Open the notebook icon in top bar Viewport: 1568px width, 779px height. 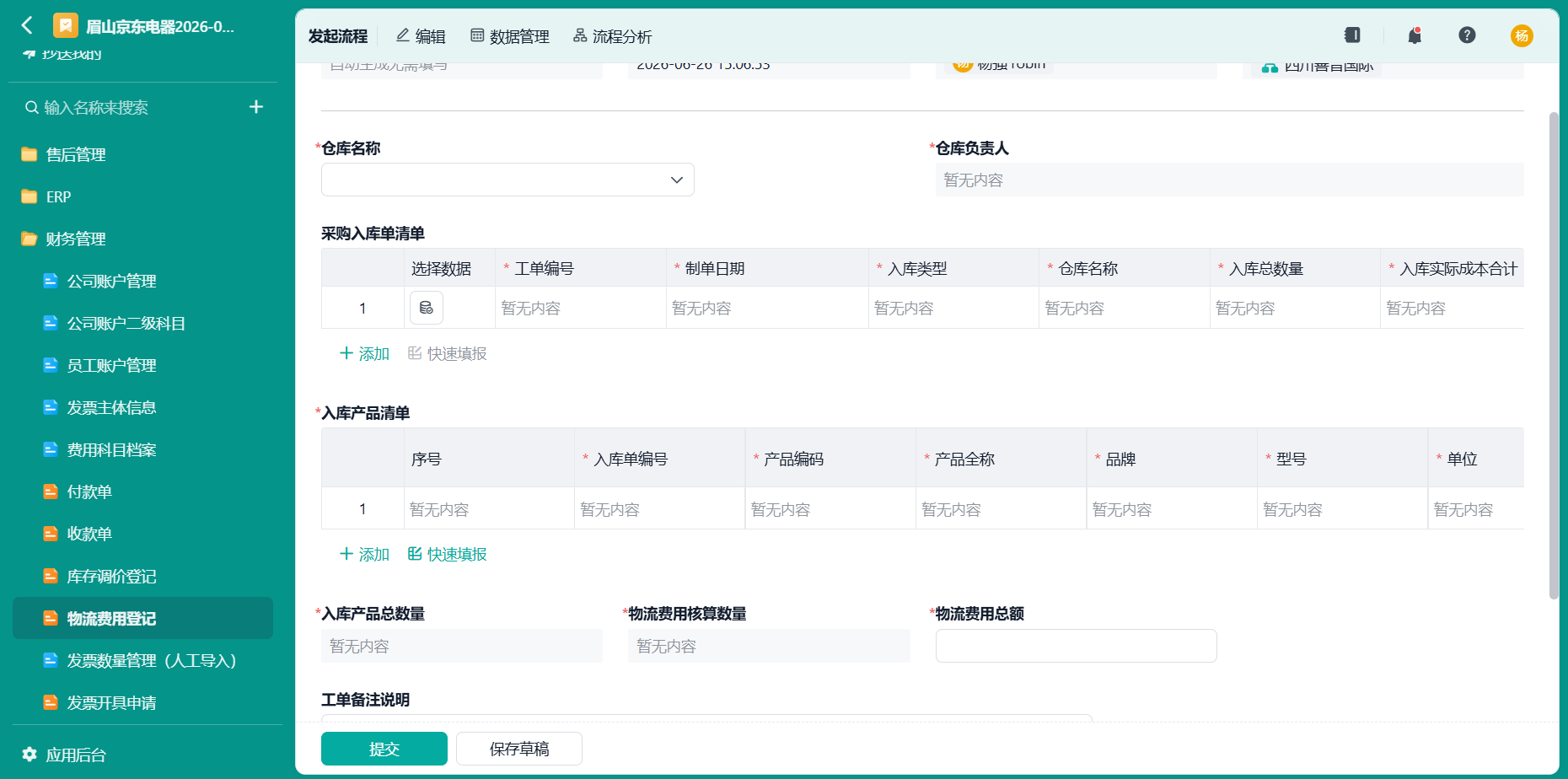pos(1352,35)
